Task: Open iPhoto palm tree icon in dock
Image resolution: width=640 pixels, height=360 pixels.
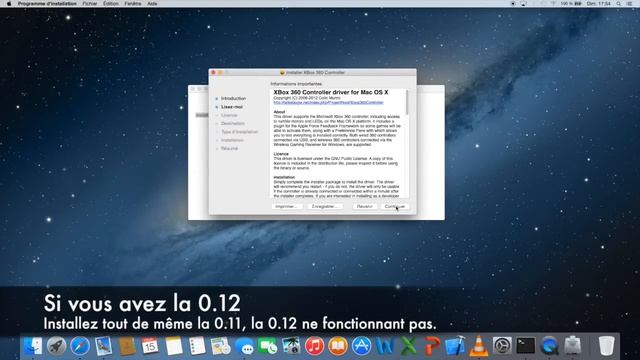Action: (x=291, y=346)
